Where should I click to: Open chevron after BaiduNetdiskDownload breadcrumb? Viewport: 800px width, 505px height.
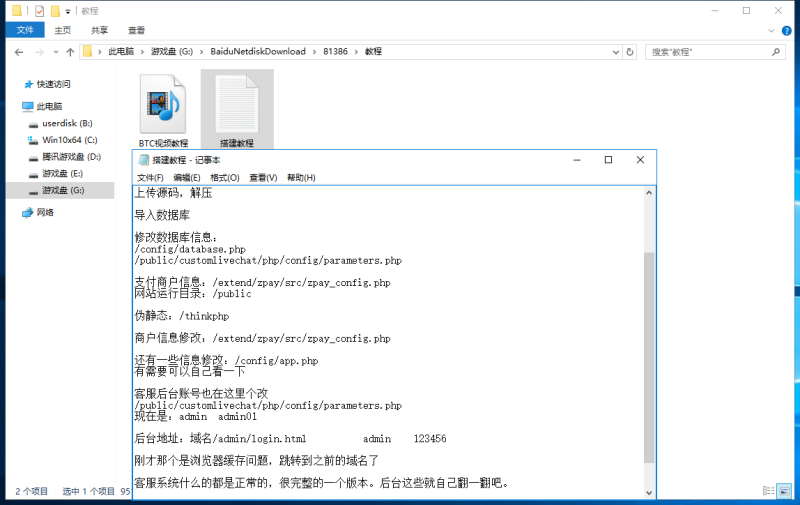pyautogui.click(x=314, y=52)
